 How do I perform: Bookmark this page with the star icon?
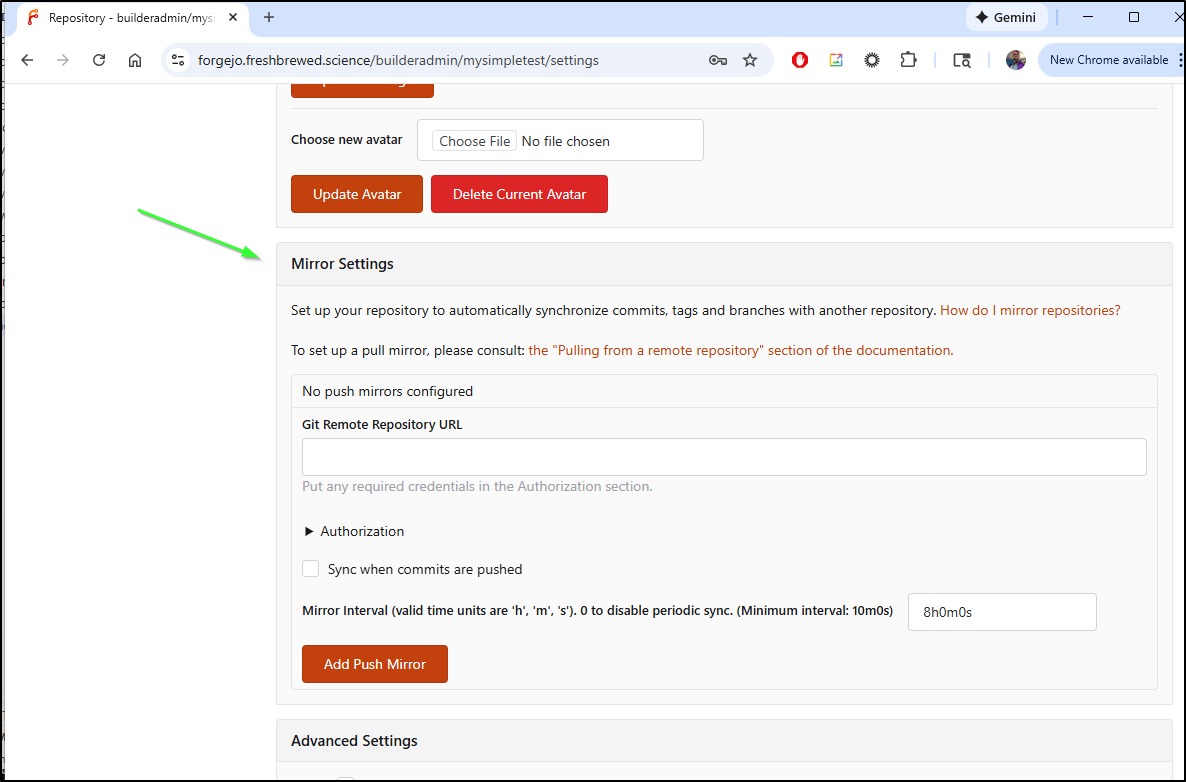click(750, 60)
